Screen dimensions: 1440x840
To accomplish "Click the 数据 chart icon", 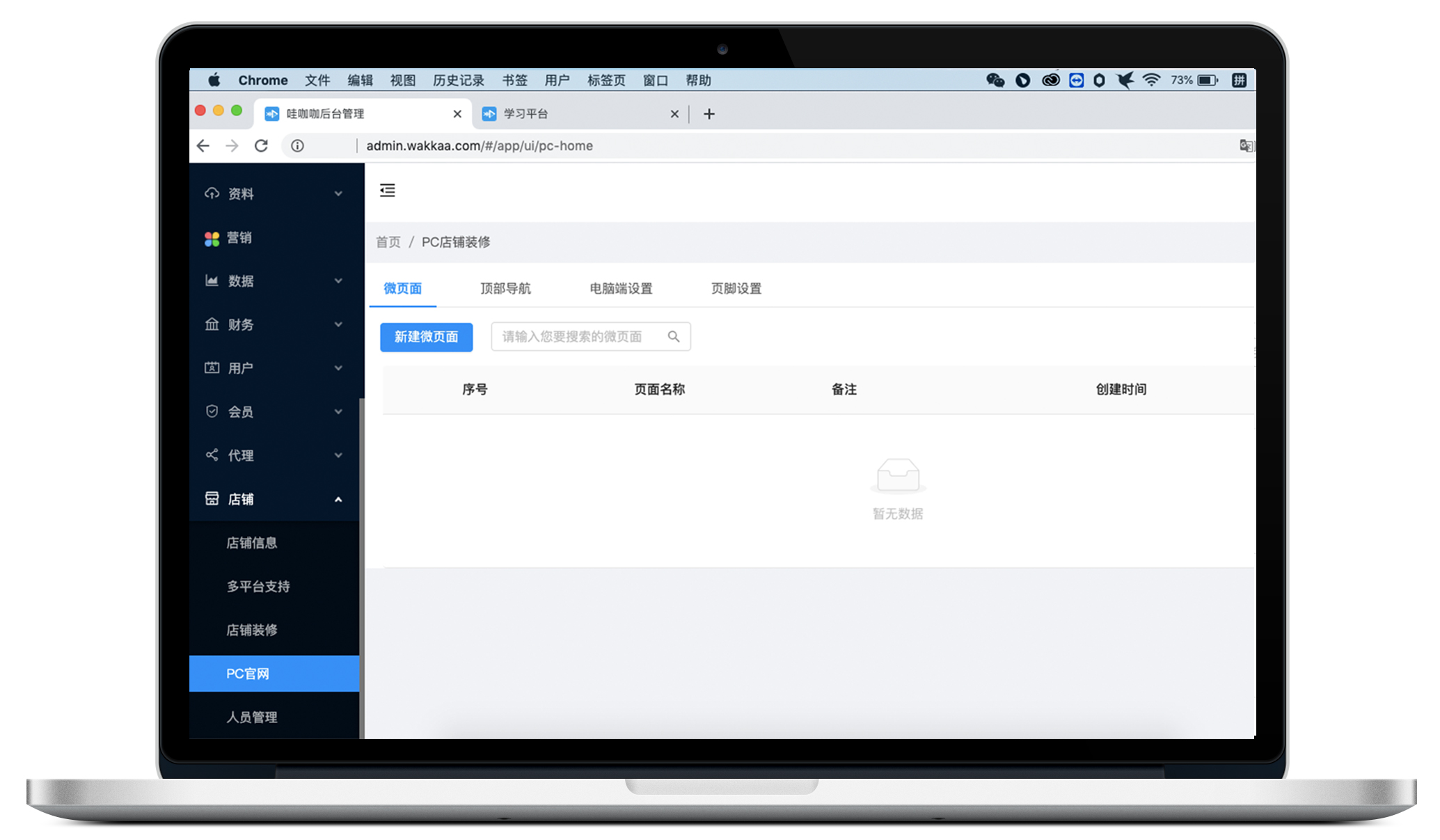I will [x=212, y=281].
